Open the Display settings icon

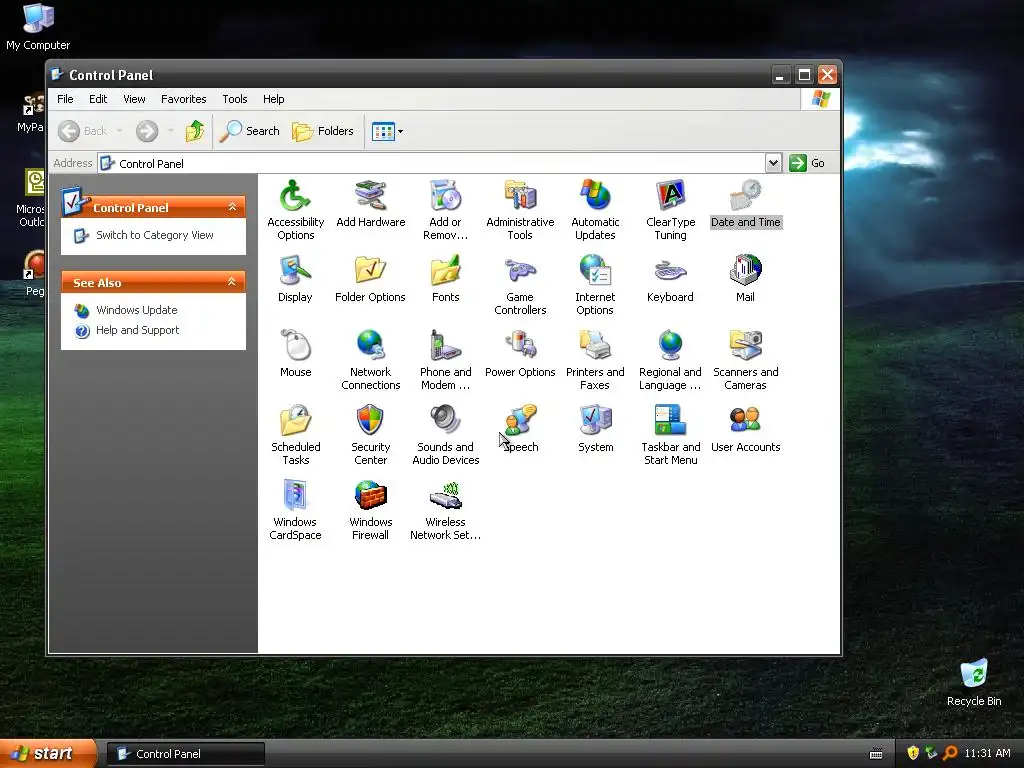coord(295,271)
